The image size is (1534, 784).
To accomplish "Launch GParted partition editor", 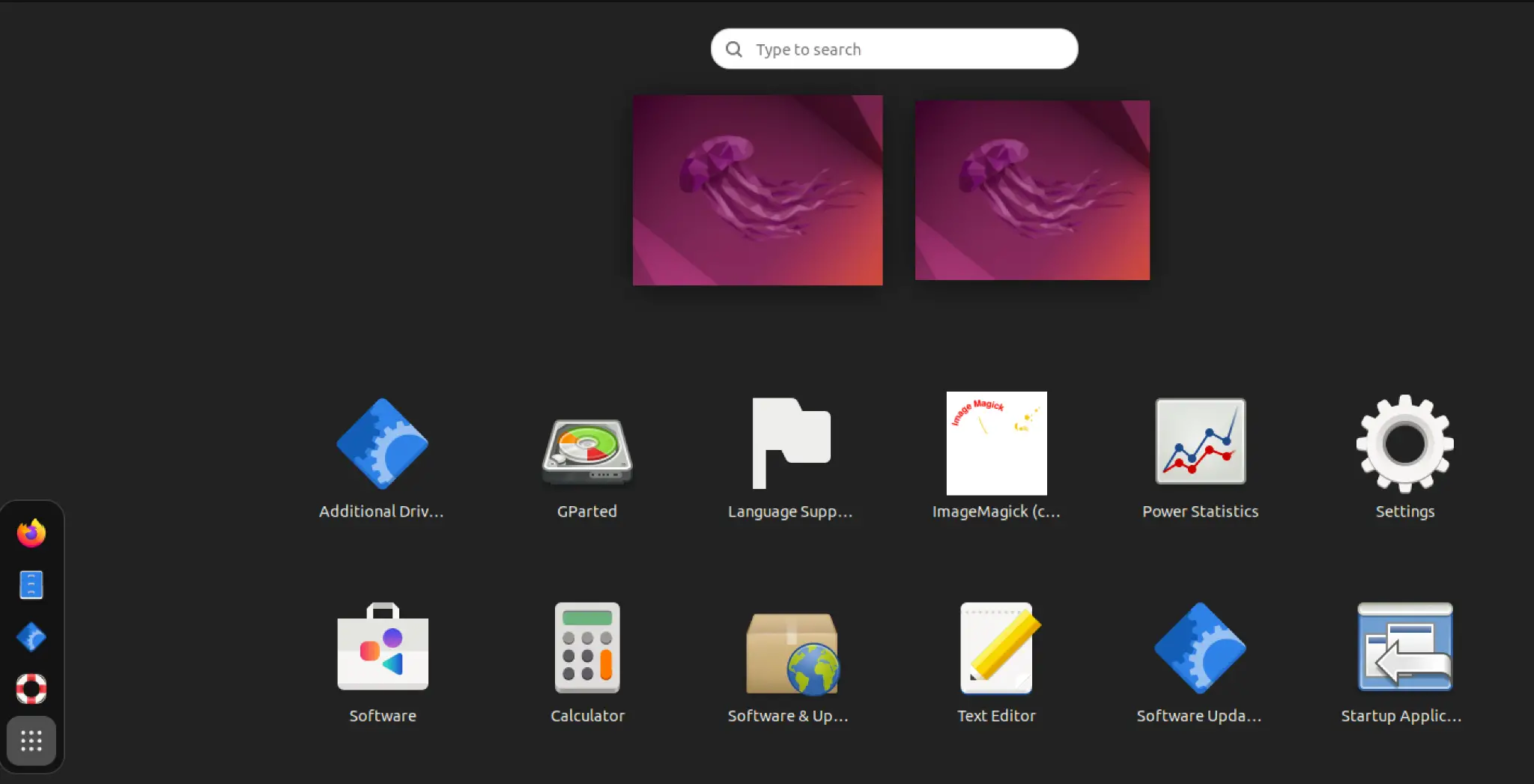I will [x=587, y=452].
